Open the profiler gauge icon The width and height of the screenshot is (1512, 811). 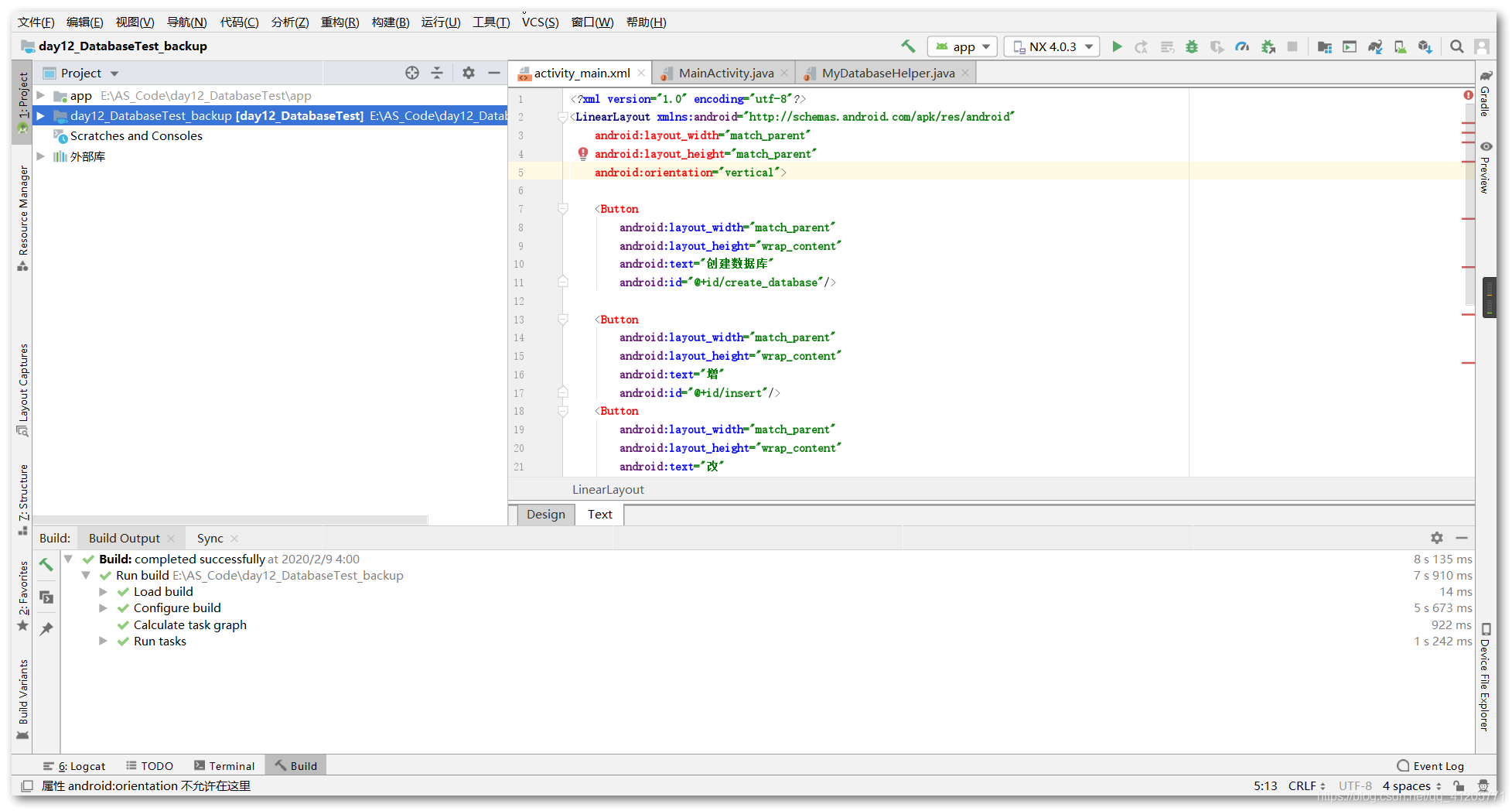pyautogui.click(x=1242, y=46)
